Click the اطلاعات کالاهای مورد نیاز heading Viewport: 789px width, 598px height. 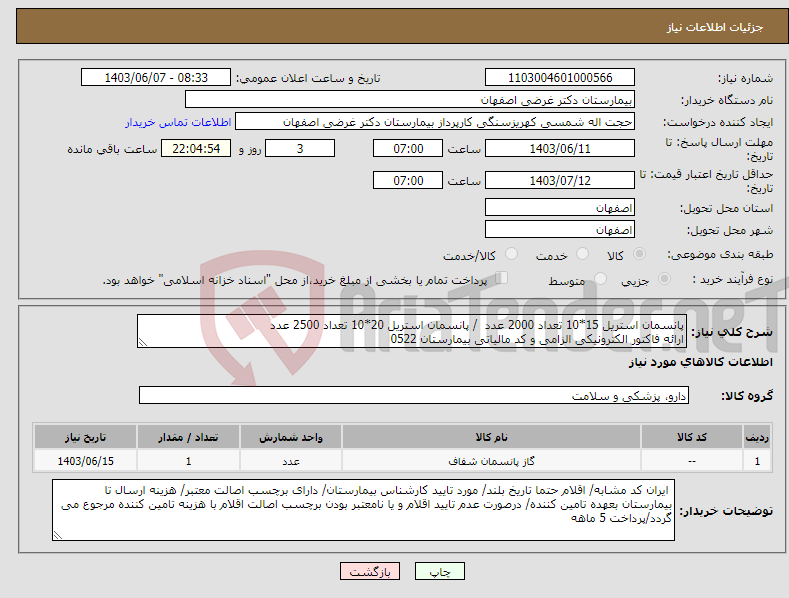[x=700, y=362]
